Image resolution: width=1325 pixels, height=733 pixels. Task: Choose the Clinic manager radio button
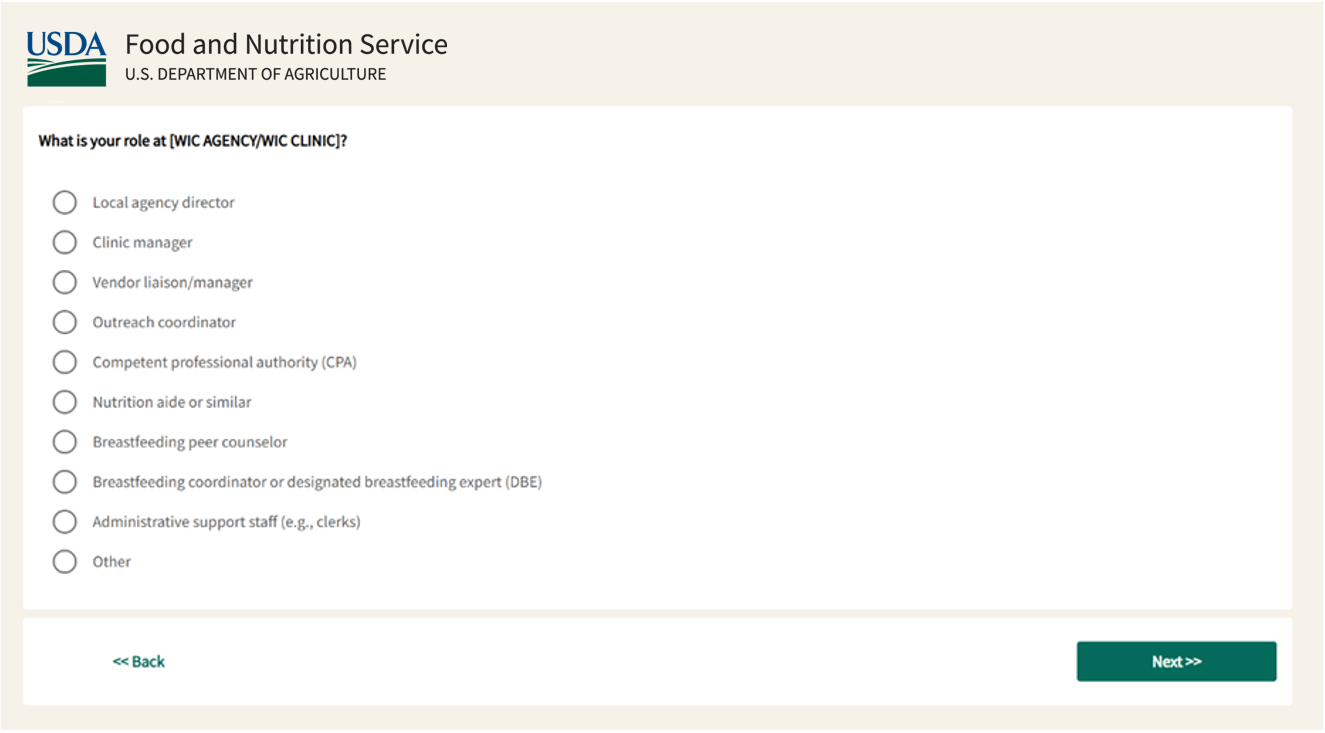click(x=65, y=243)
